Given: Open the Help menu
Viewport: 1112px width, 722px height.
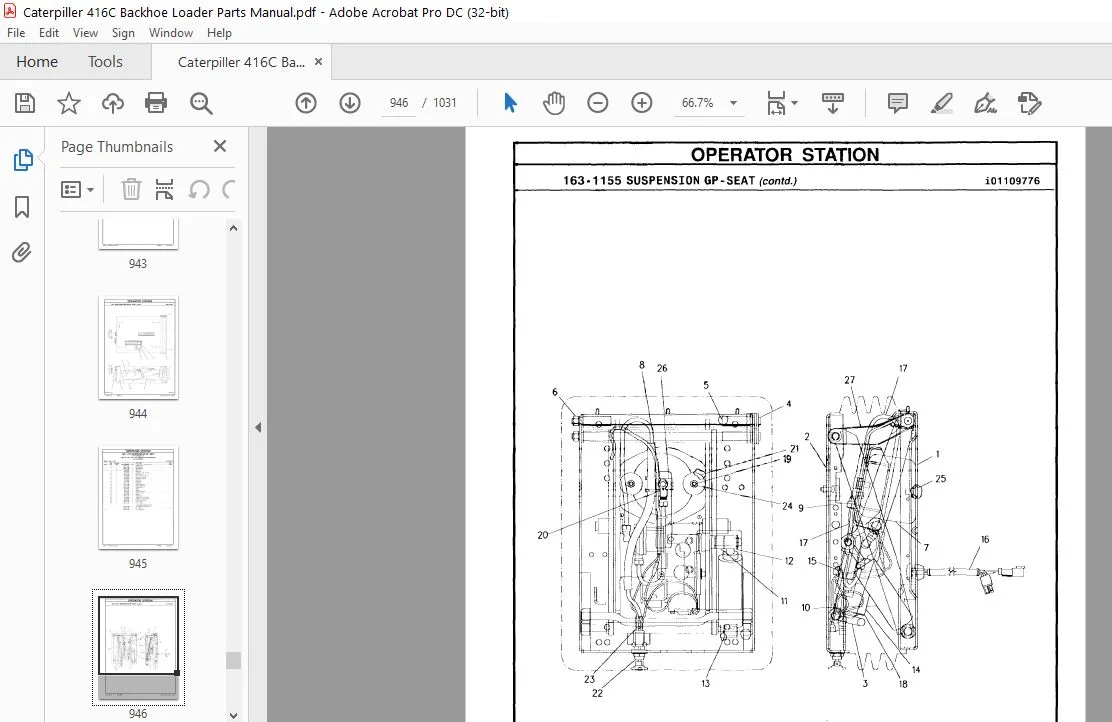Looking at the screenshot, I should tap(219, 33).
